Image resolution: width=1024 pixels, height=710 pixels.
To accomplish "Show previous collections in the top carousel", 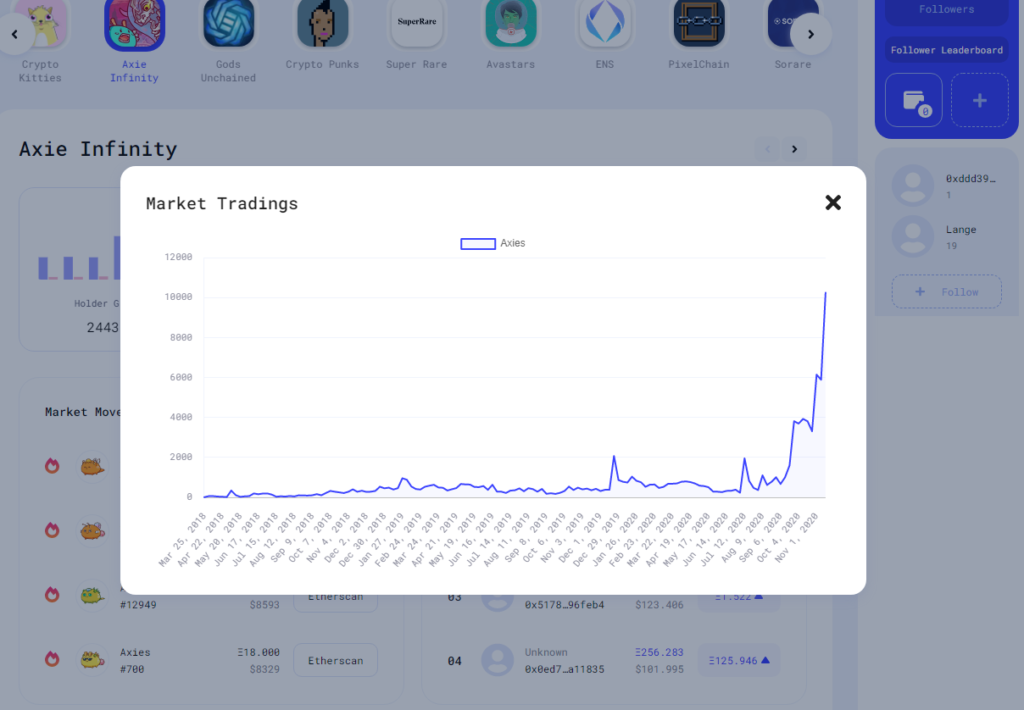I will (x=14, y=34).
